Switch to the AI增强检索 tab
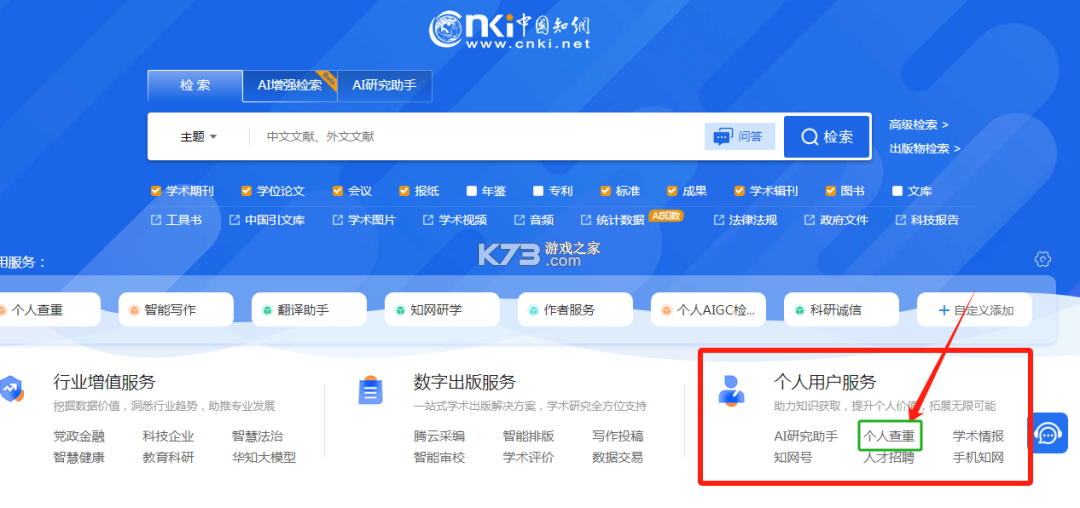 290,85
